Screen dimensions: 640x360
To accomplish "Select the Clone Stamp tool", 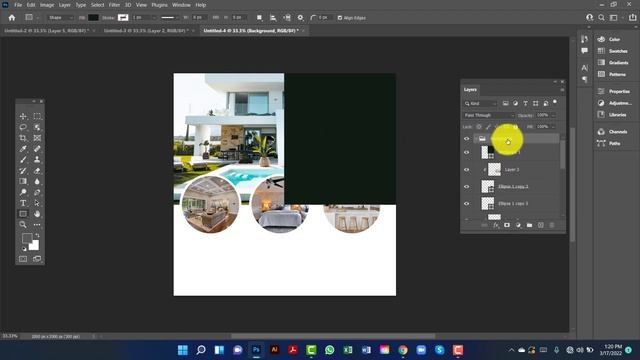I will pyautogui.click(x=37, y=160).
